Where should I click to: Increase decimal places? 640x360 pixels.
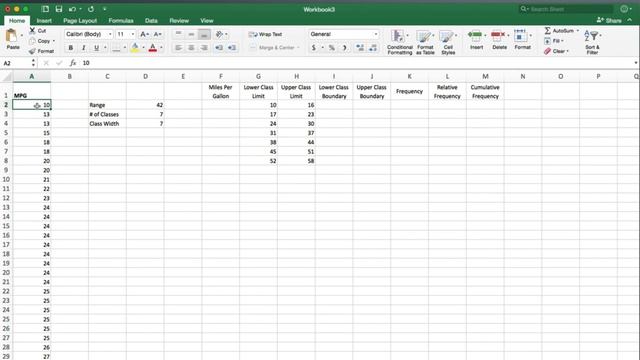pyautogui.click(x=360, y=48)
